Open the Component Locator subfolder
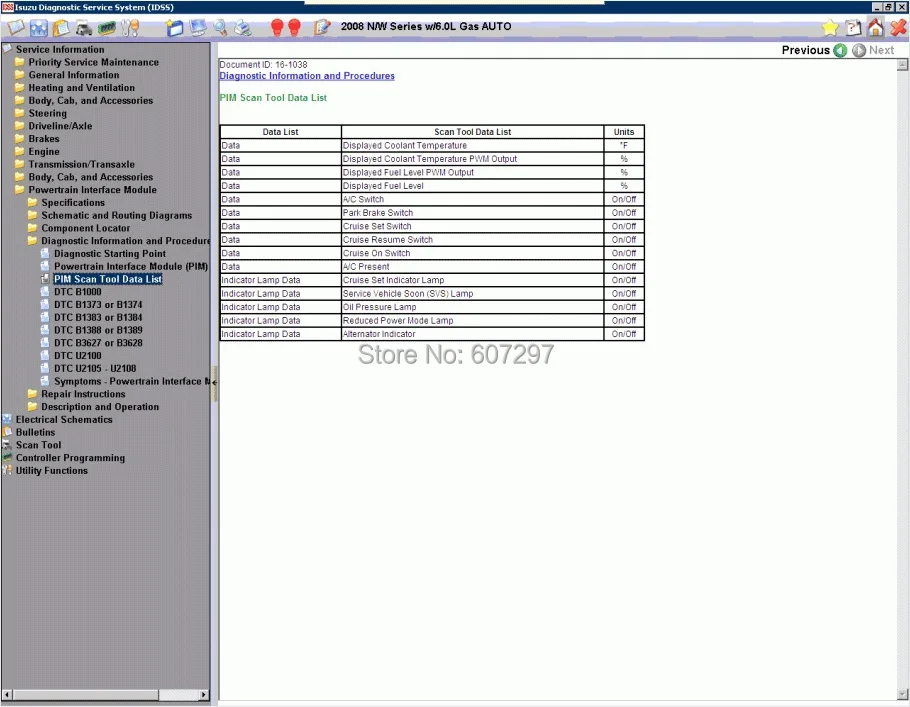This screenshot has width=910, height=707. 85,228
